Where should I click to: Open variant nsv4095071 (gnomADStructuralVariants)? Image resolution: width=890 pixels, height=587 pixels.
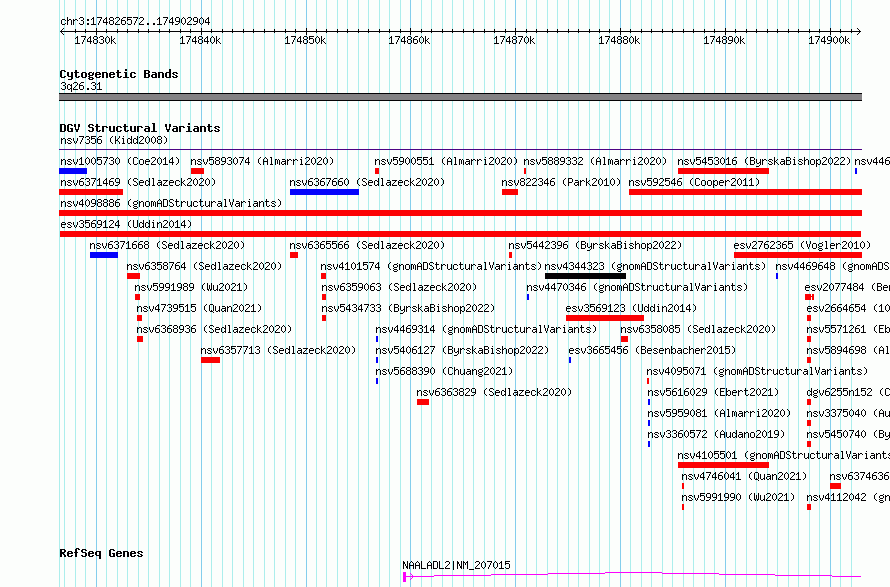tap(757, 371)
